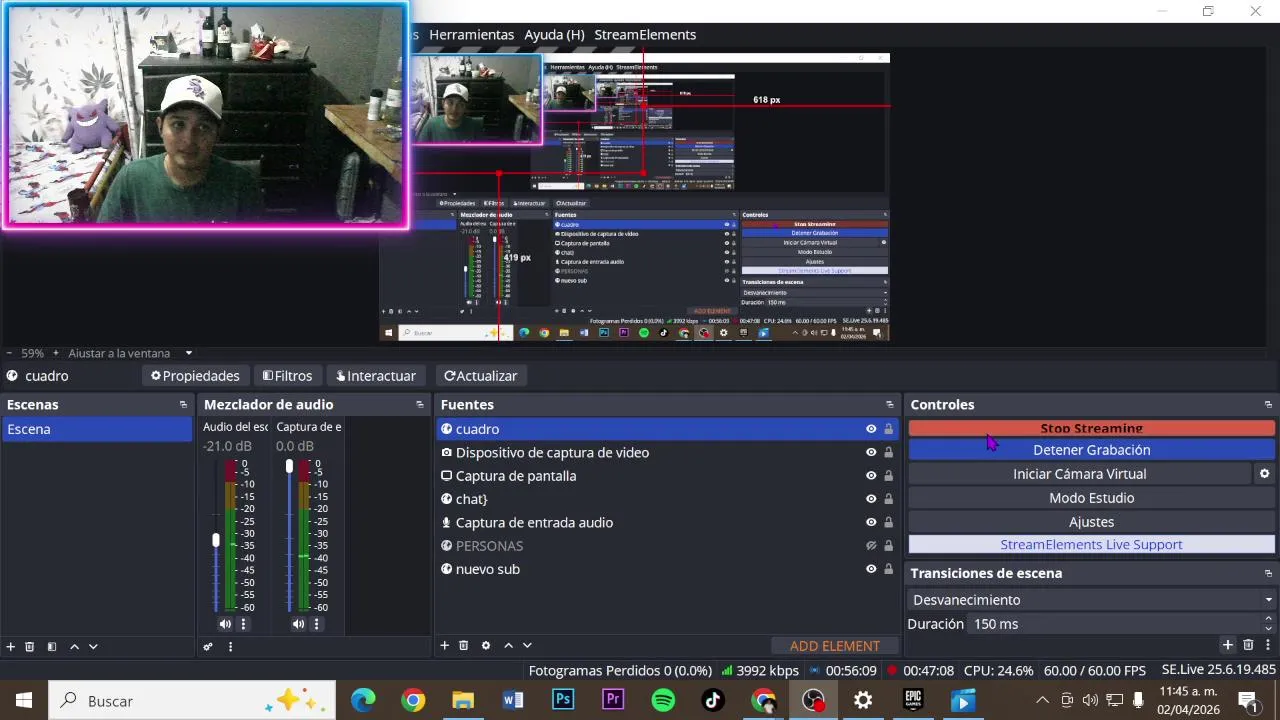The height and width of the screenshot is (720, 1280).
Task: Open the Ayuda (H) menu
Action: (554, 34)
